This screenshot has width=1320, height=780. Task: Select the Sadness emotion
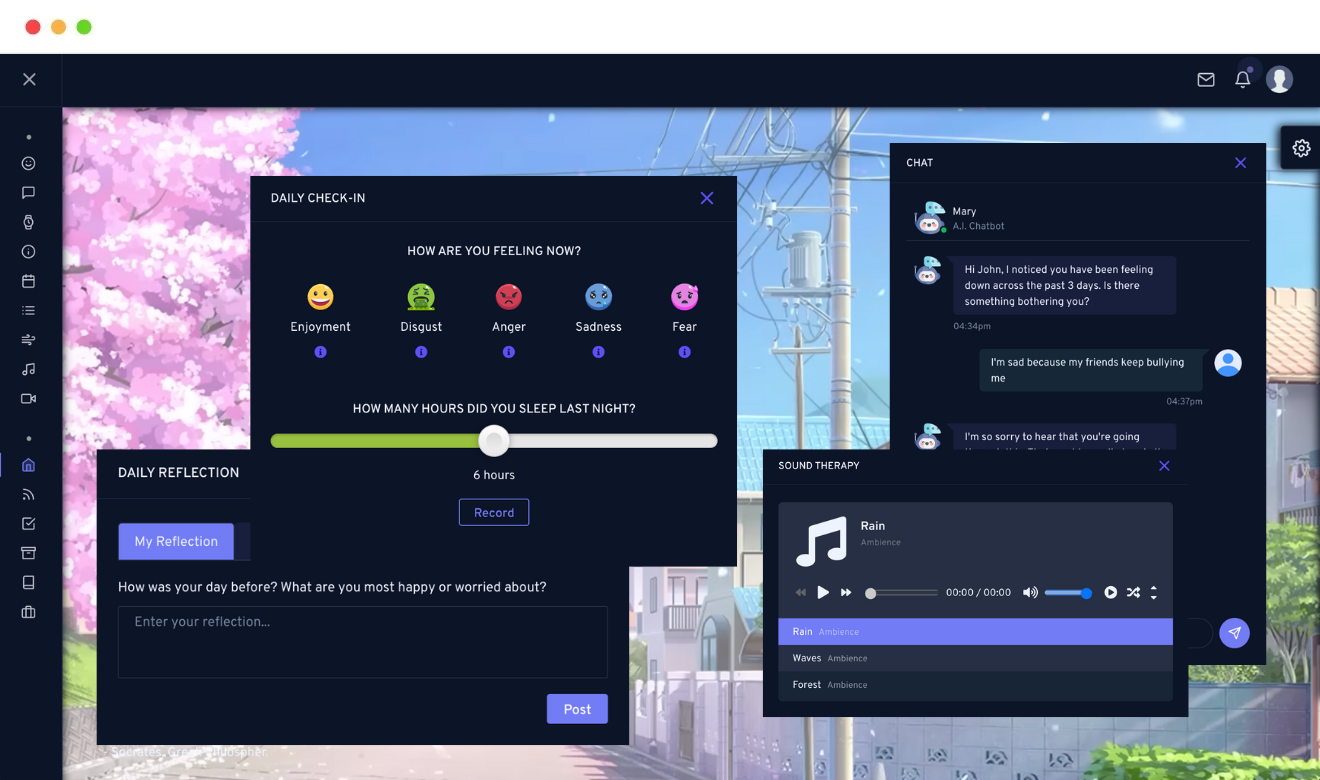coord(598,297)
